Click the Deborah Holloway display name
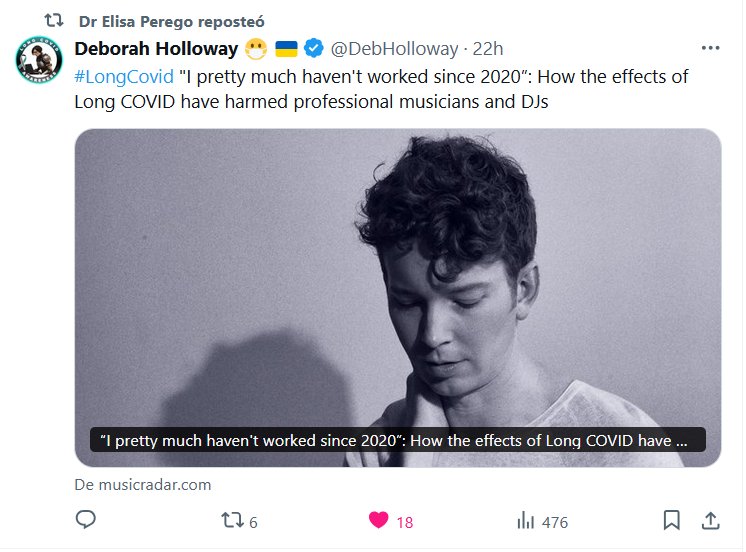Image resolution: width=746 pixels, height=552 pixels. [156, 48]
